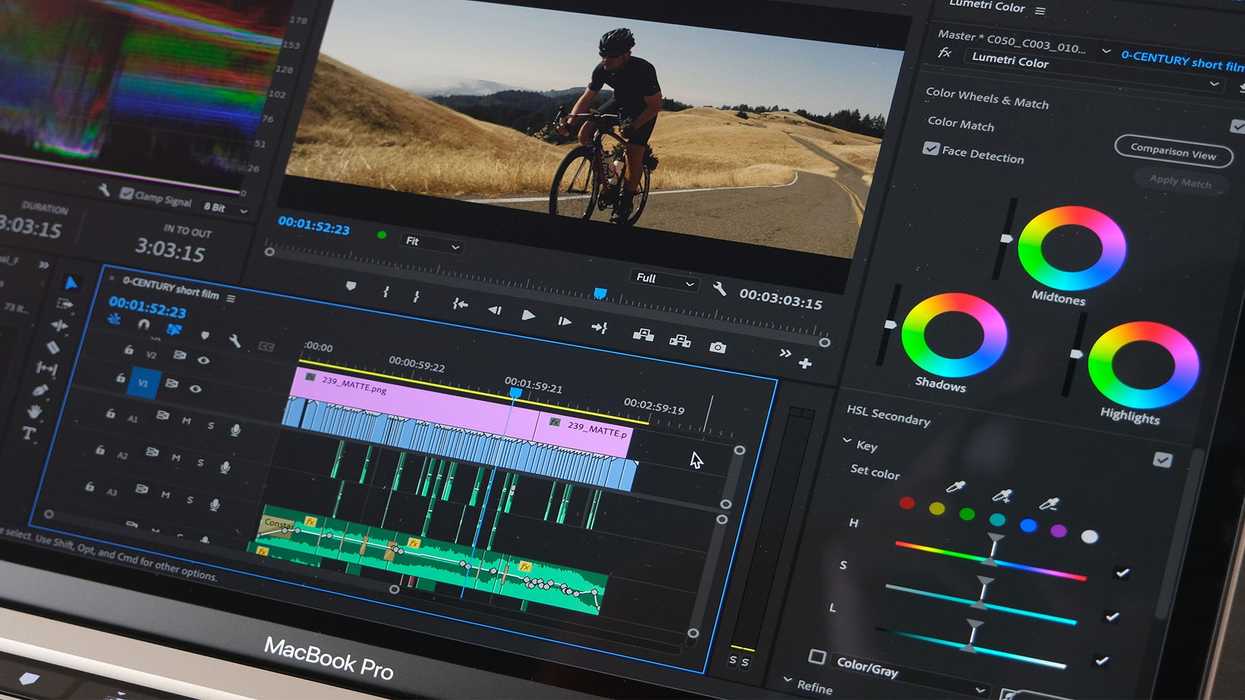Image resolution: width=1245 pixels, height=700 pixels.
Task: Select the Hand tool
Action: click(35, 411)
